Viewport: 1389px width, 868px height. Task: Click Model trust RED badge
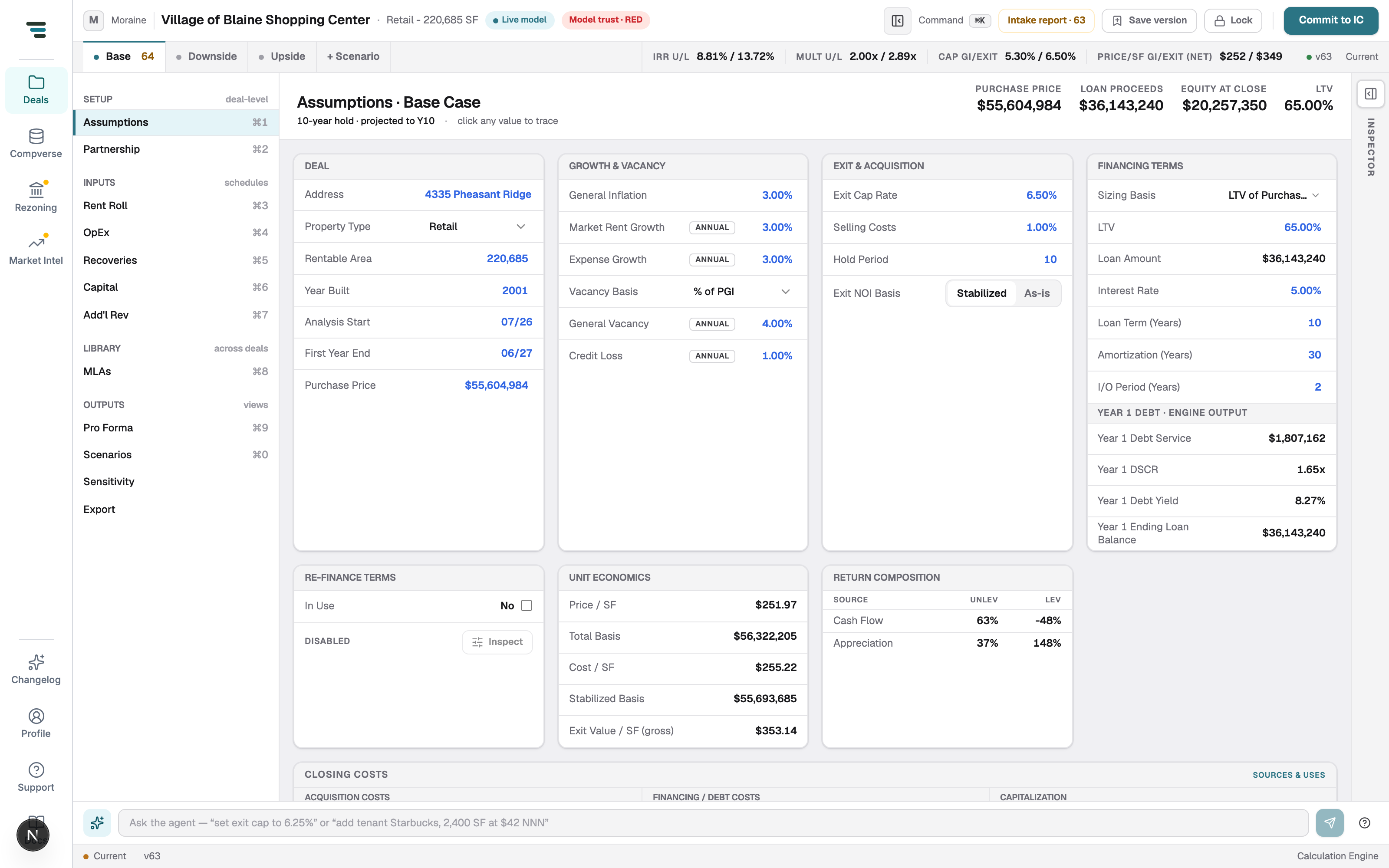tap(606, 20)
